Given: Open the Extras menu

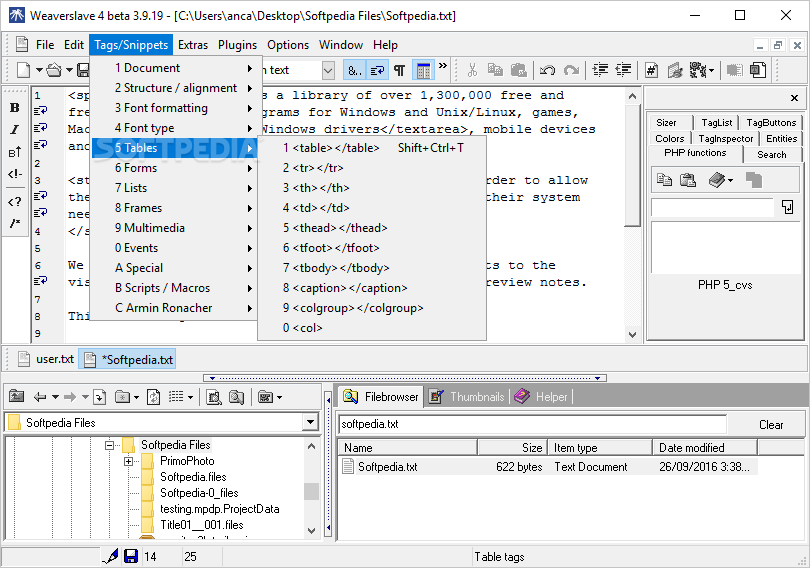Looking at the screenshot, I should [193, 45].
